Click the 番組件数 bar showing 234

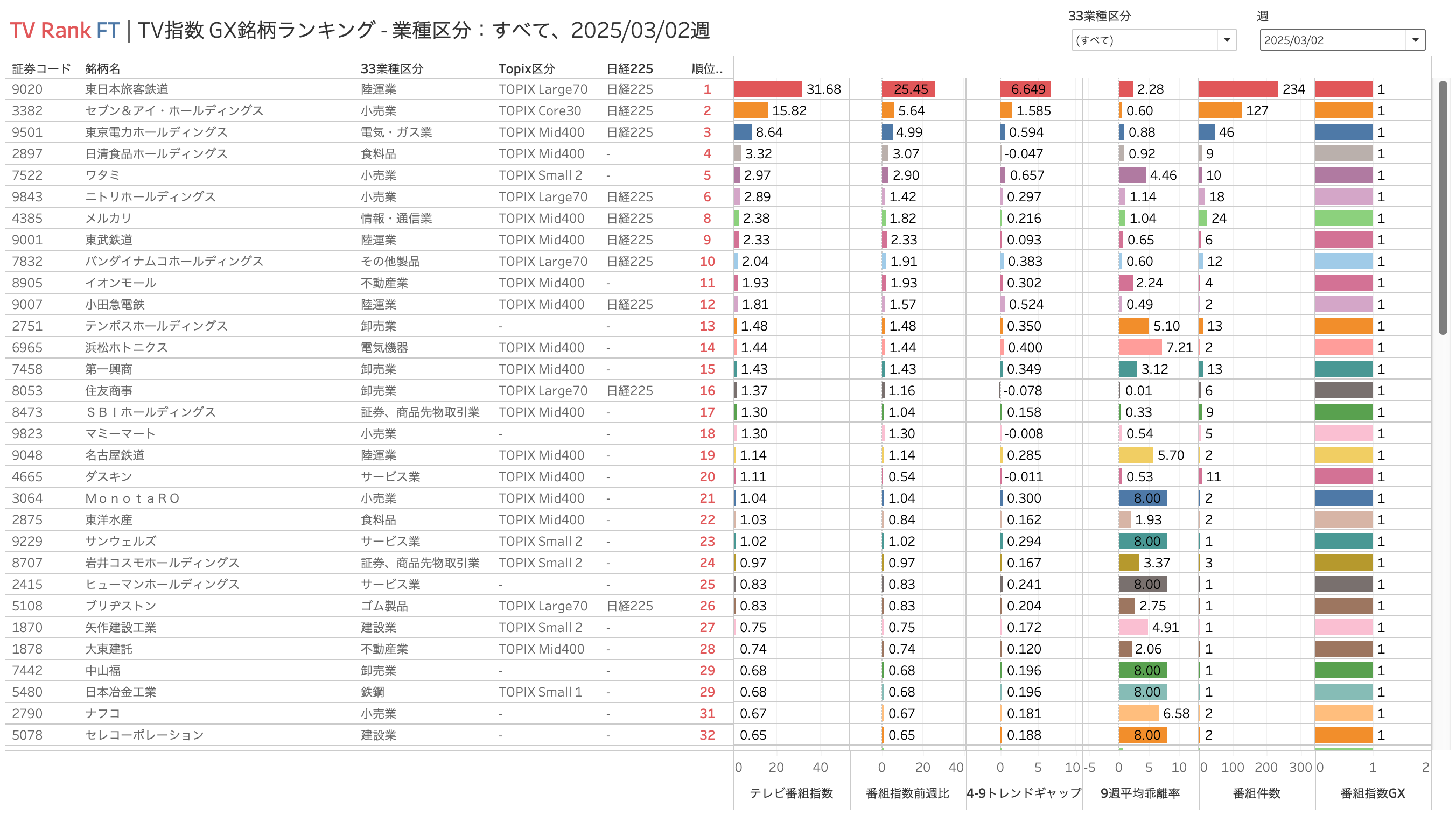(1238, 89)
